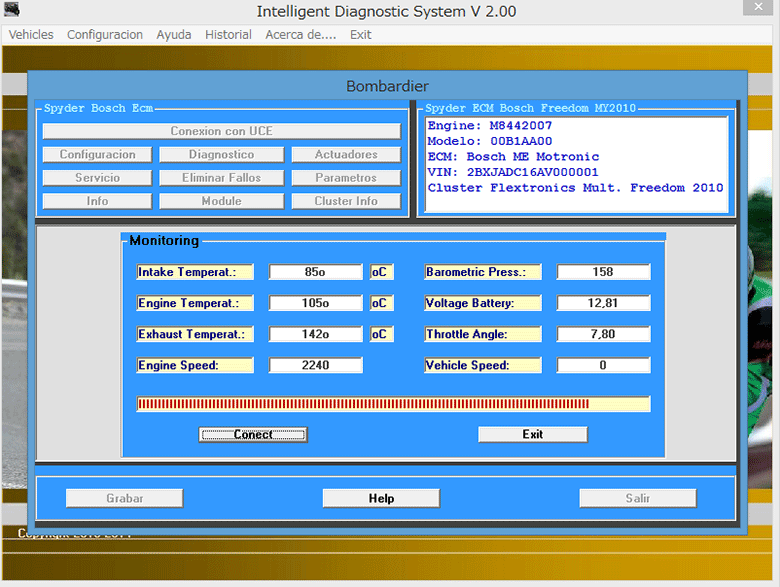Click the Spyder Bosch Ecm group title
The height and width of the screenshot is (587, 780).
[98, 108]
